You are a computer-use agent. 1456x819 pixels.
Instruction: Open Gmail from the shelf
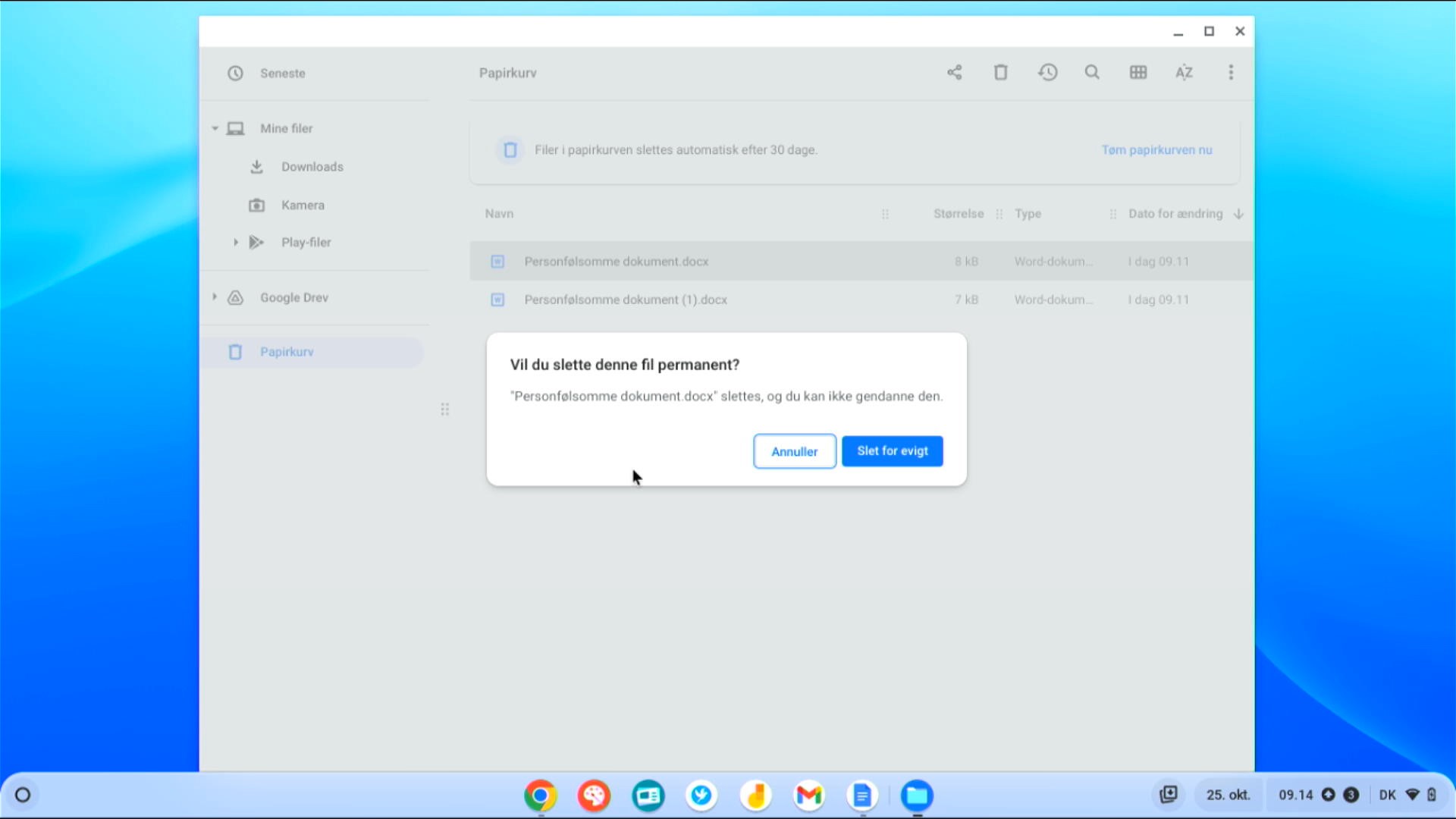(808, 795)
